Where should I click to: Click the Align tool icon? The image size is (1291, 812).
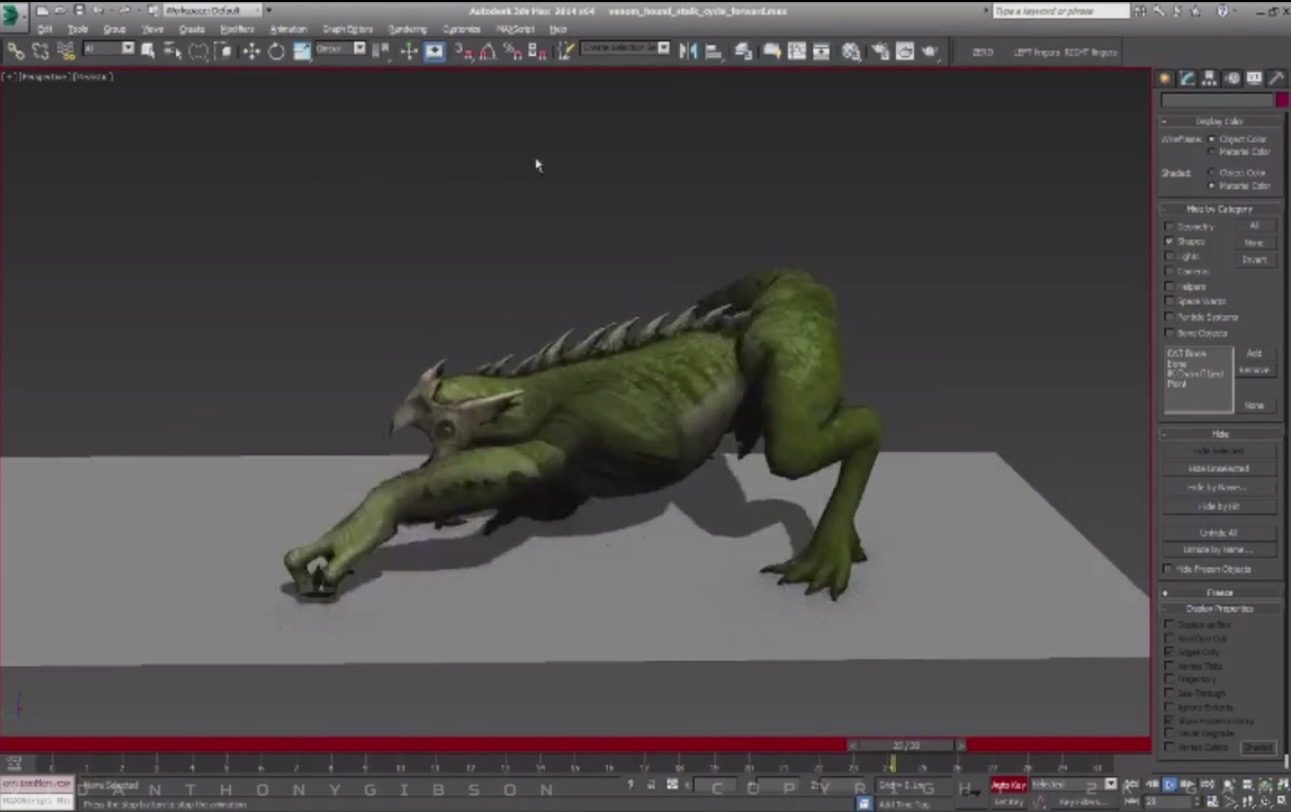pyautogui.click(x=714, y=50)
